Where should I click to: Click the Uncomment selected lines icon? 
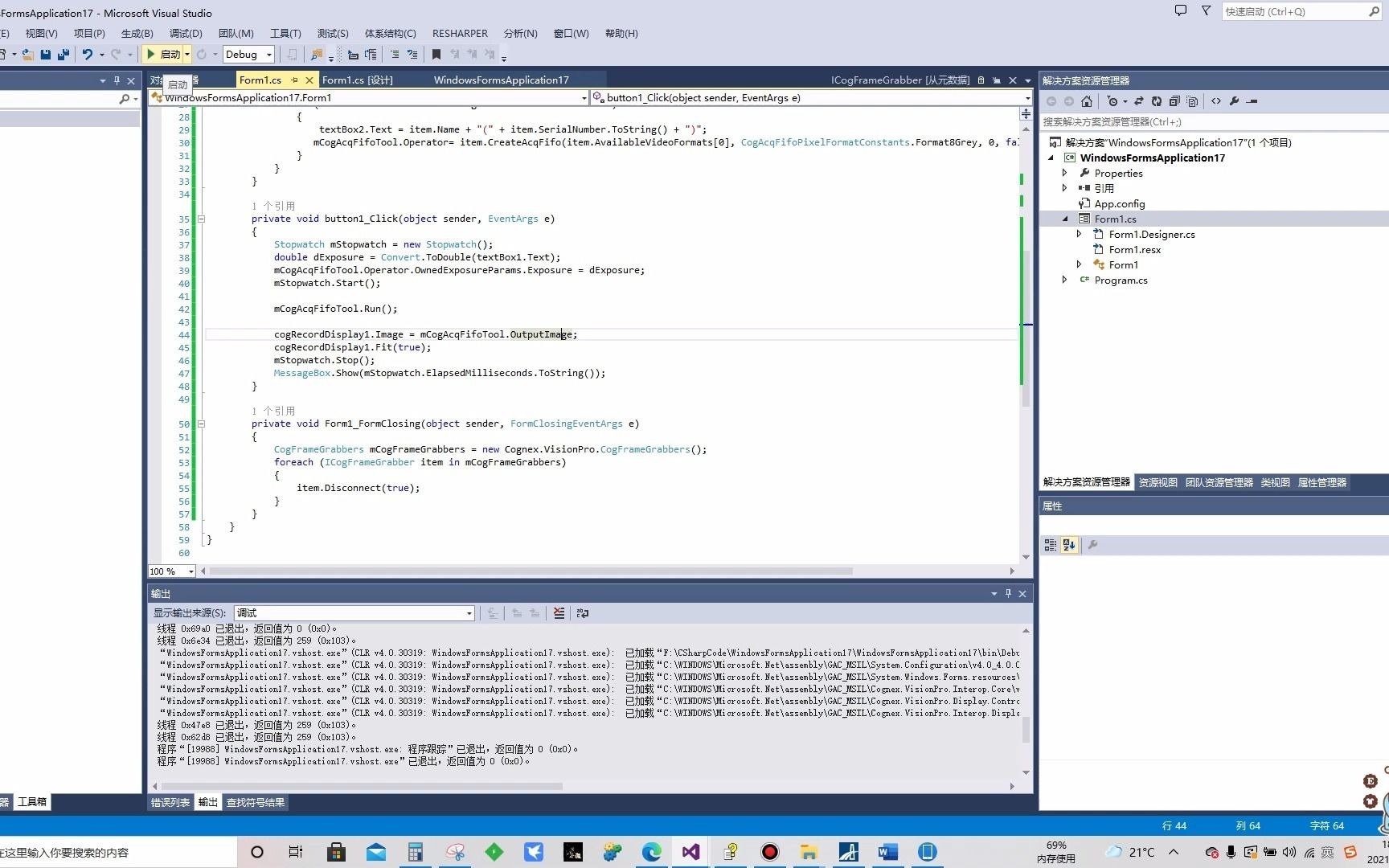(412, 54)
